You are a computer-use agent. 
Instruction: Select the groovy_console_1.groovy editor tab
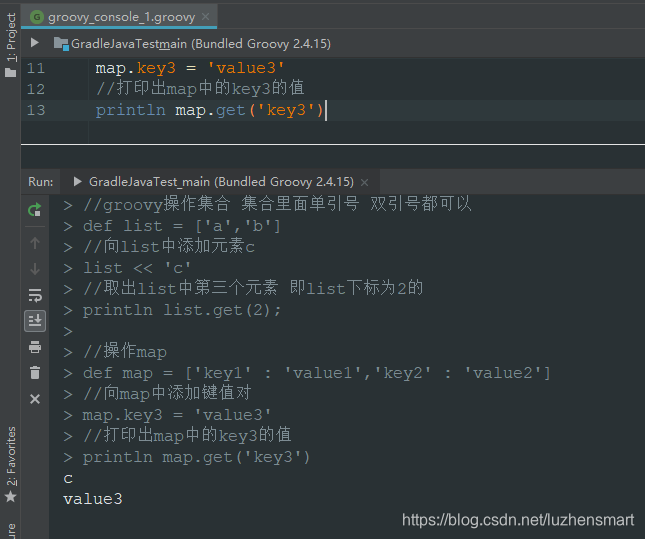point(119,17)
